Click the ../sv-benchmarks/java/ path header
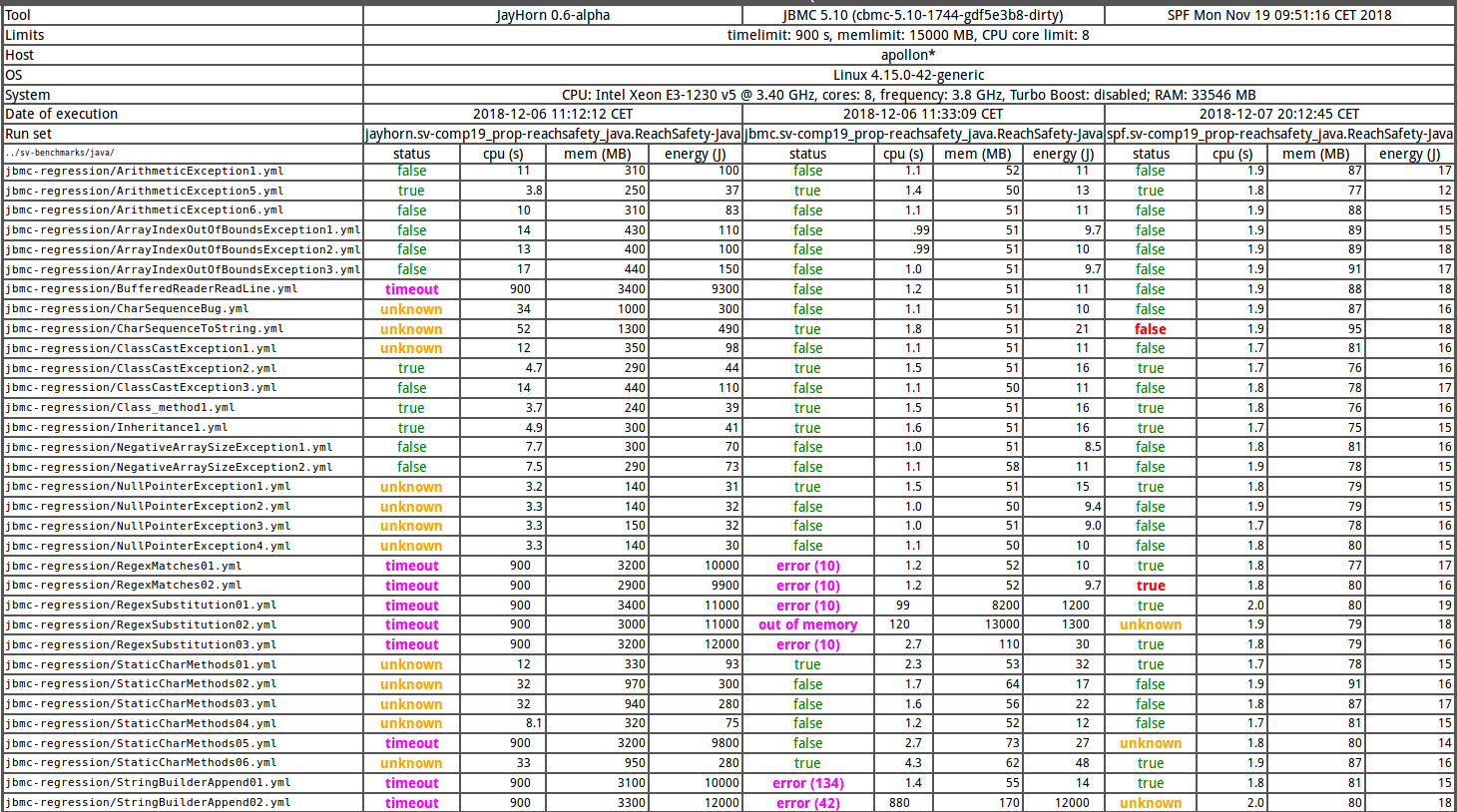1457x812 pixels. (60, 154)
